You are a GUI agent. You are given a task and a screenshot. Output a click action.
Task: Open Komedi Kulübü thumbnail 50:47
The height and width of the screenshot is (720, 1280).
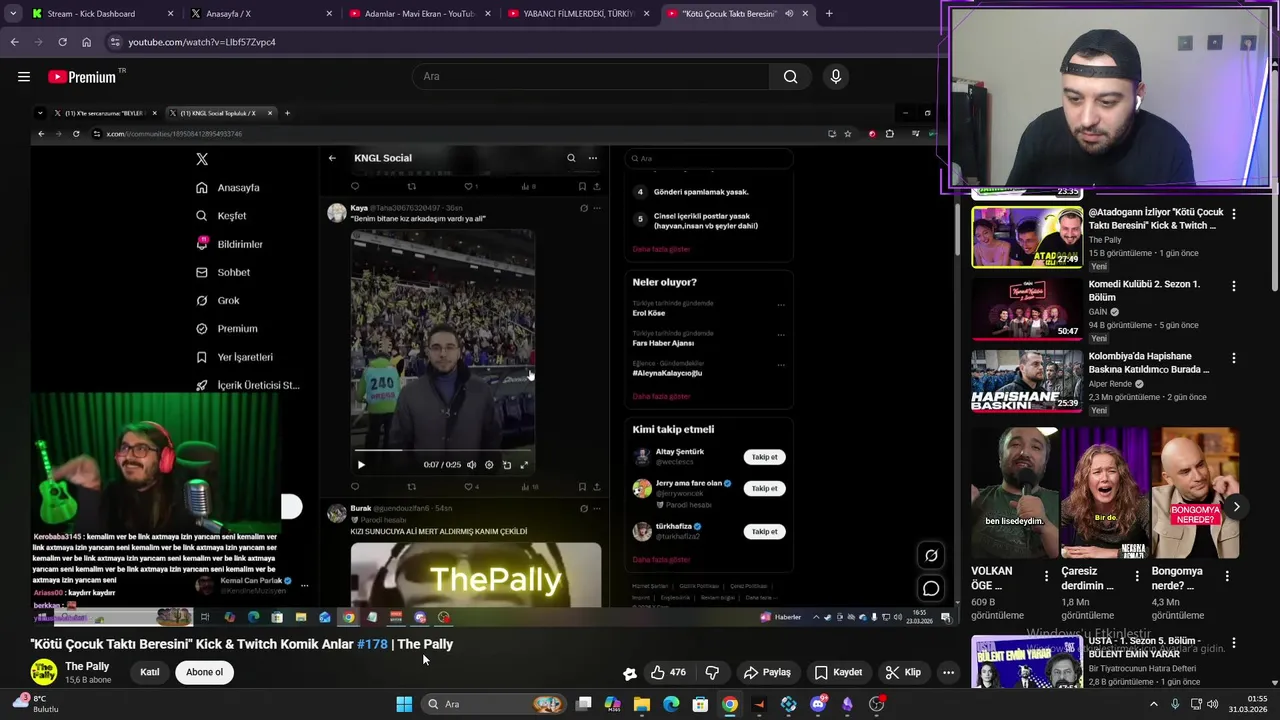pos(1027,309)
